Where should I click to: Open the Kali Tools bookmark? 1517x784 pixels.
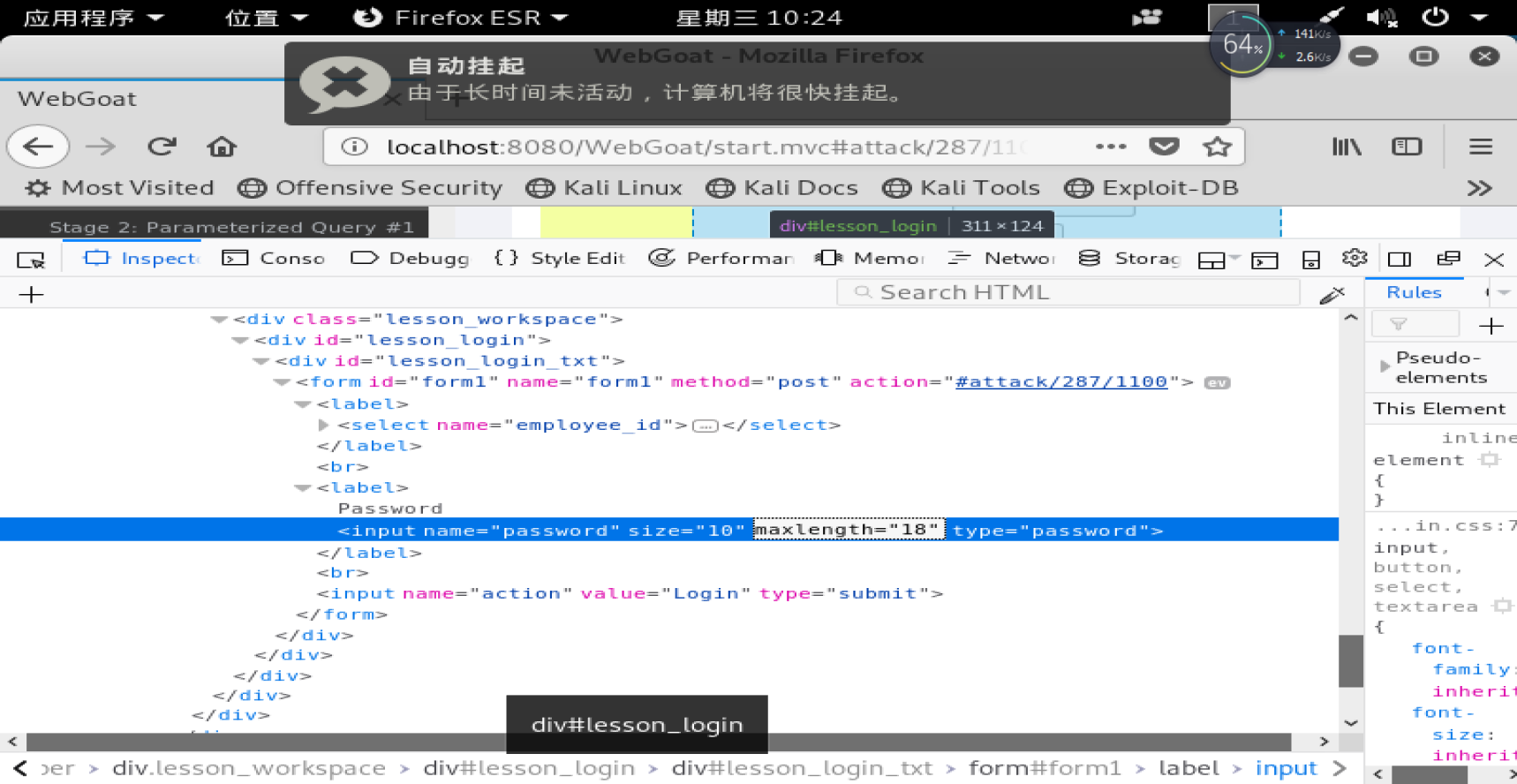[x=961, y=188]
